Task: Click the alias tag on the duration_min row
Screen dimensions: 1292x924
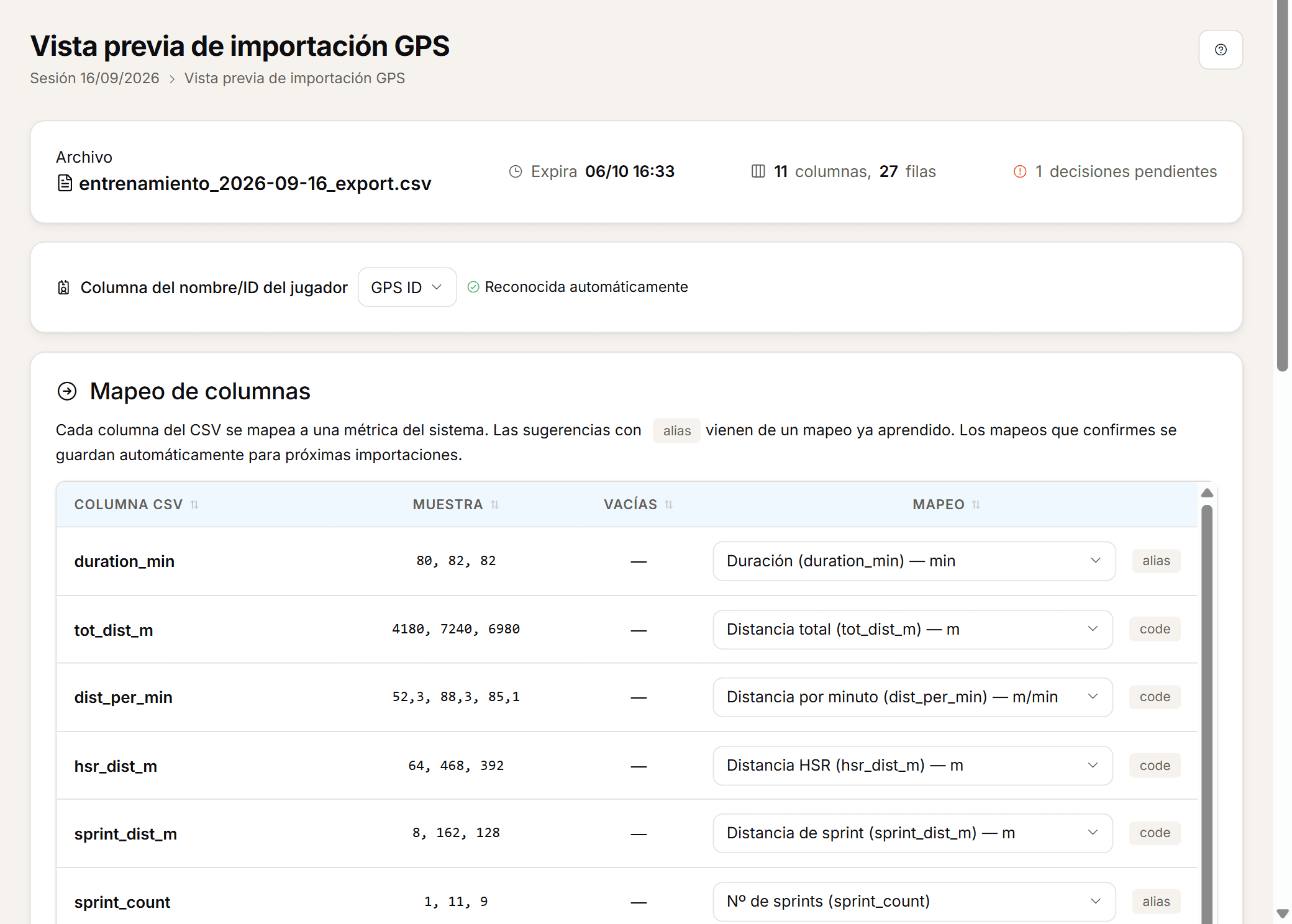Action: click(x=1156, y=561)
